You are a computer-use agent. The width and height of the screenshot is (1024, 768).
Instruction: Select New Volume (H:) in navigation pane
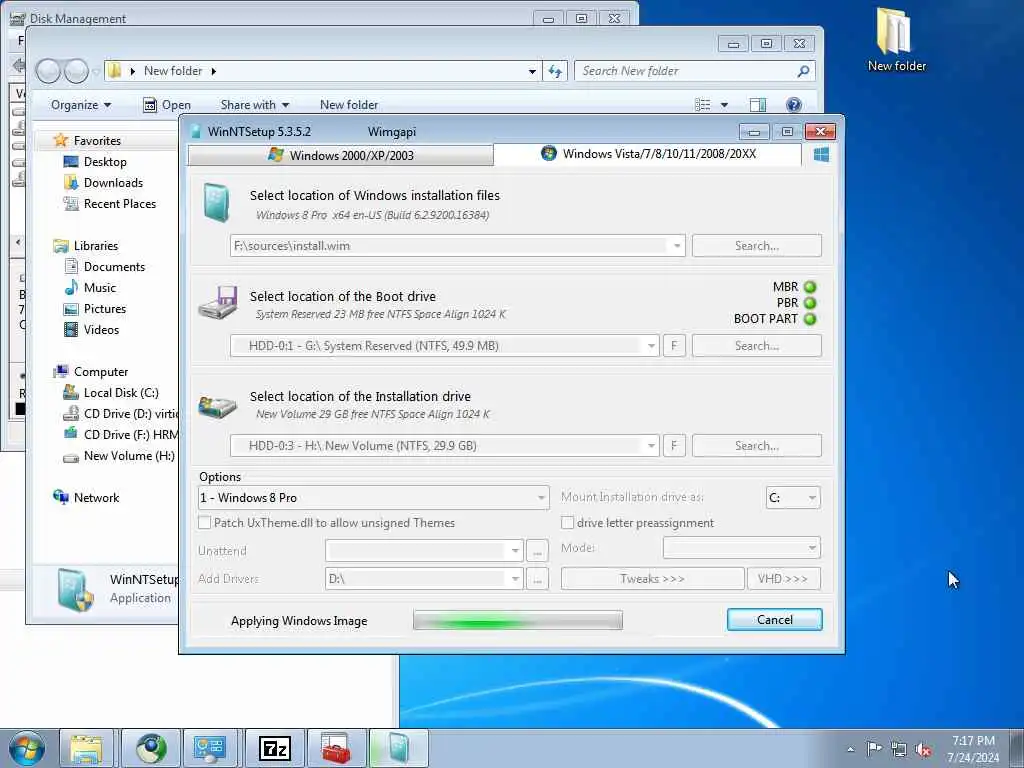[x=118, y=456]
